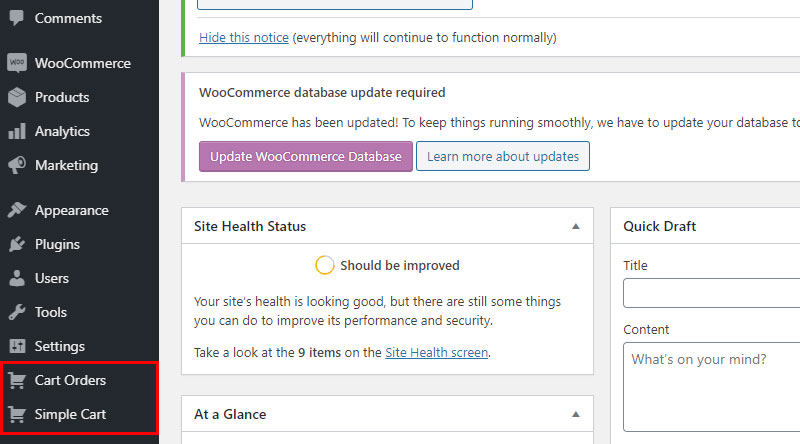The height and width of the screenshot is (444, 800).
Task: Click the Cart Orders shopping cart icon
Action: (17, 380)
